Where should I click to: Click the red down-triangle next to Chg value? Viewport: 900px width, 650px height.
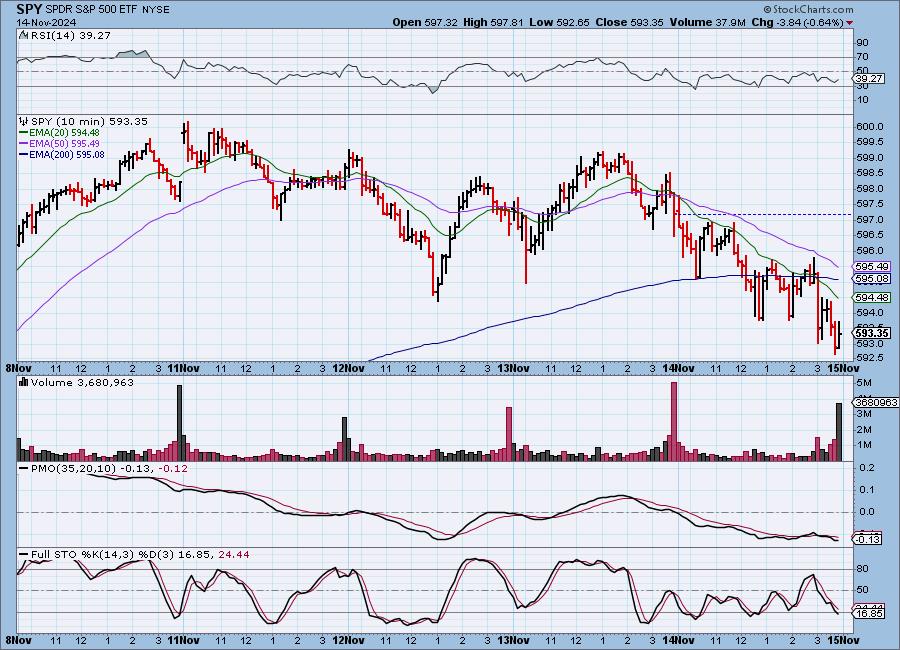[x=849, y=23]
